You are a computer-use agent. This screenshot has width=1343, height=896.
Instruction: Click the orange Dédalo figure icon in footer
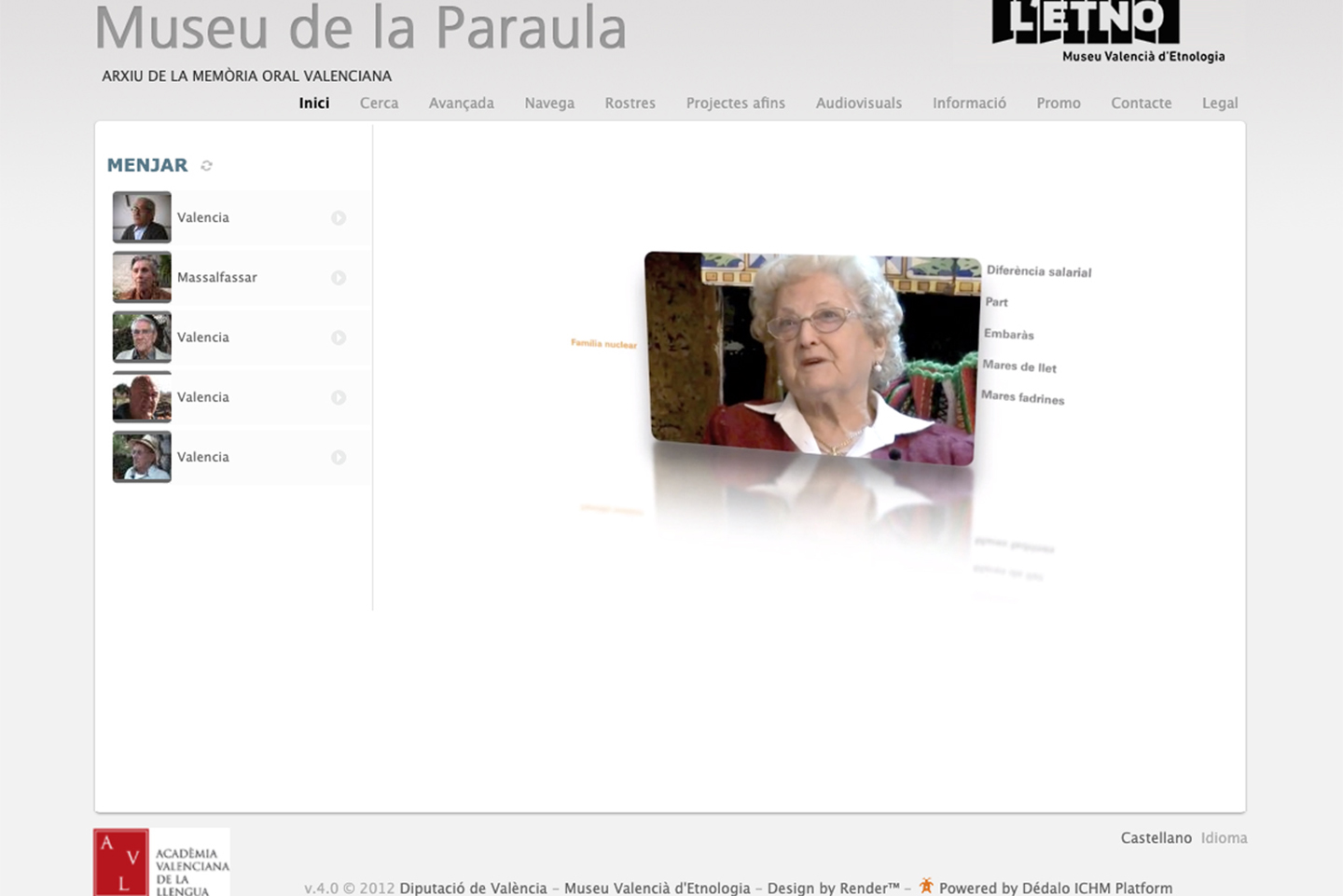[926, 886]
